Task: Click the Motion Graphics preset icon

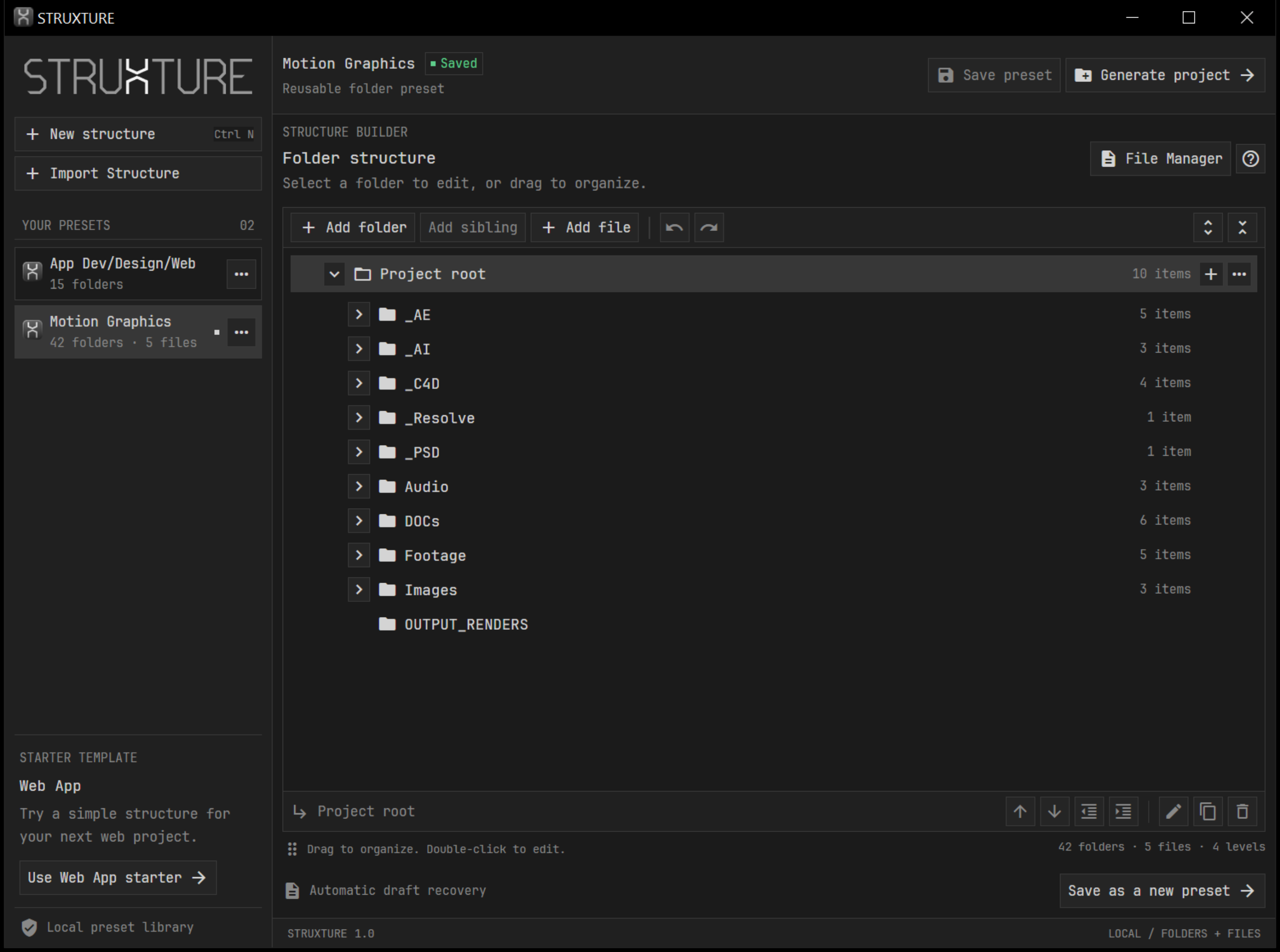Action: [x=32, y=330]
